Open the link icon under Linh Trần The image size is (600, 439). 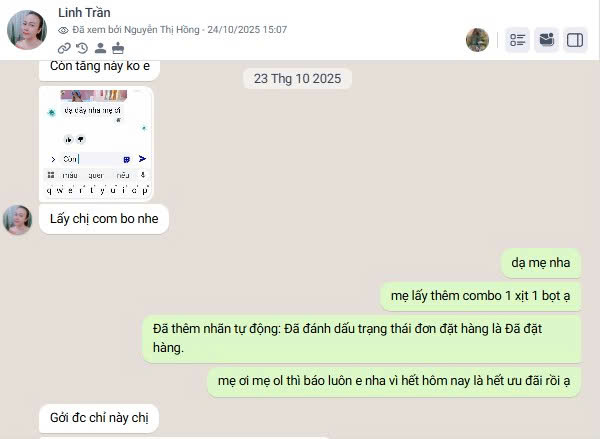[x=64, y=48]
